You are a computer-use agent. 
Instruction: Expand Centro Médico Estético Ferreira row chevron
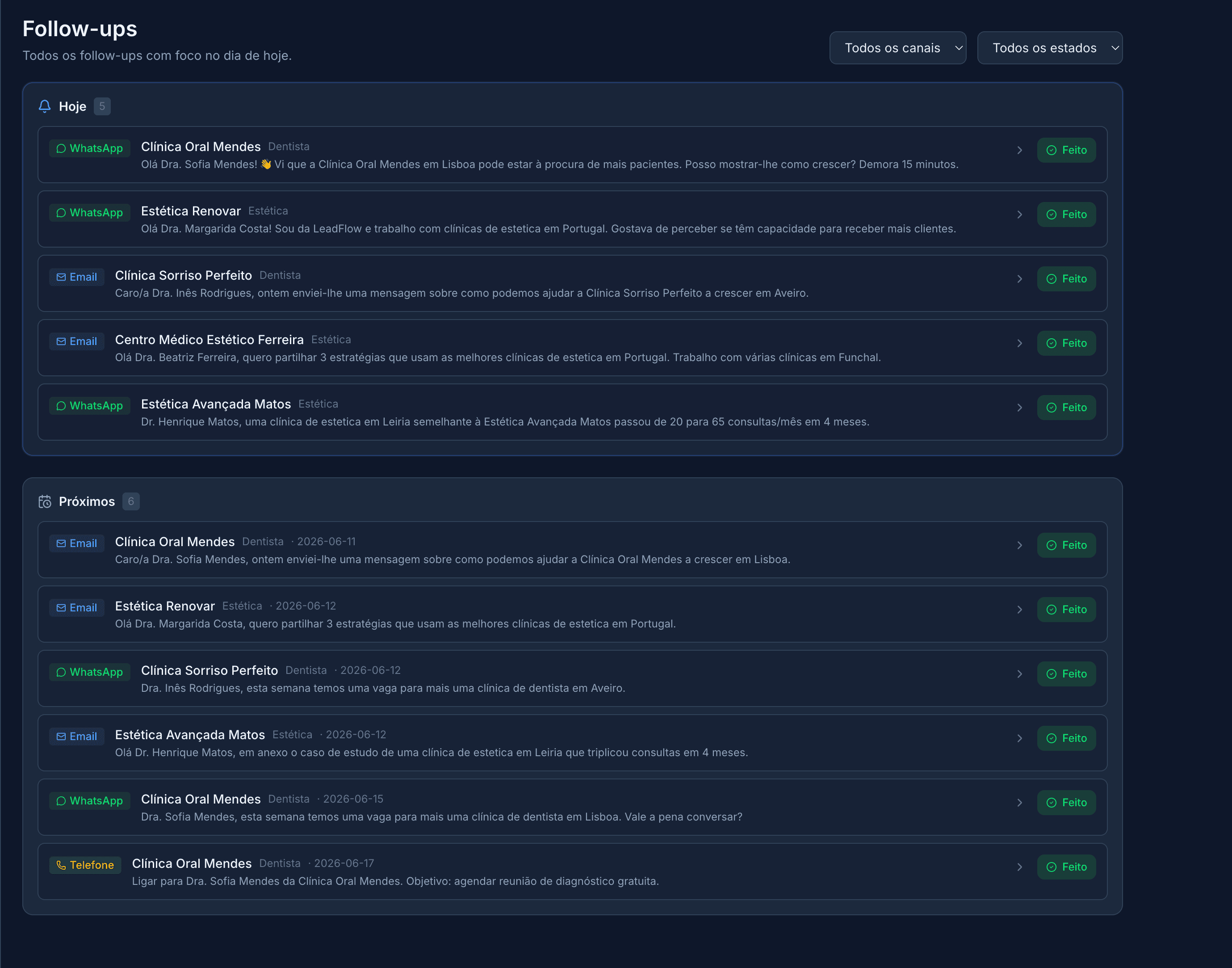(x=1019, y=343)
